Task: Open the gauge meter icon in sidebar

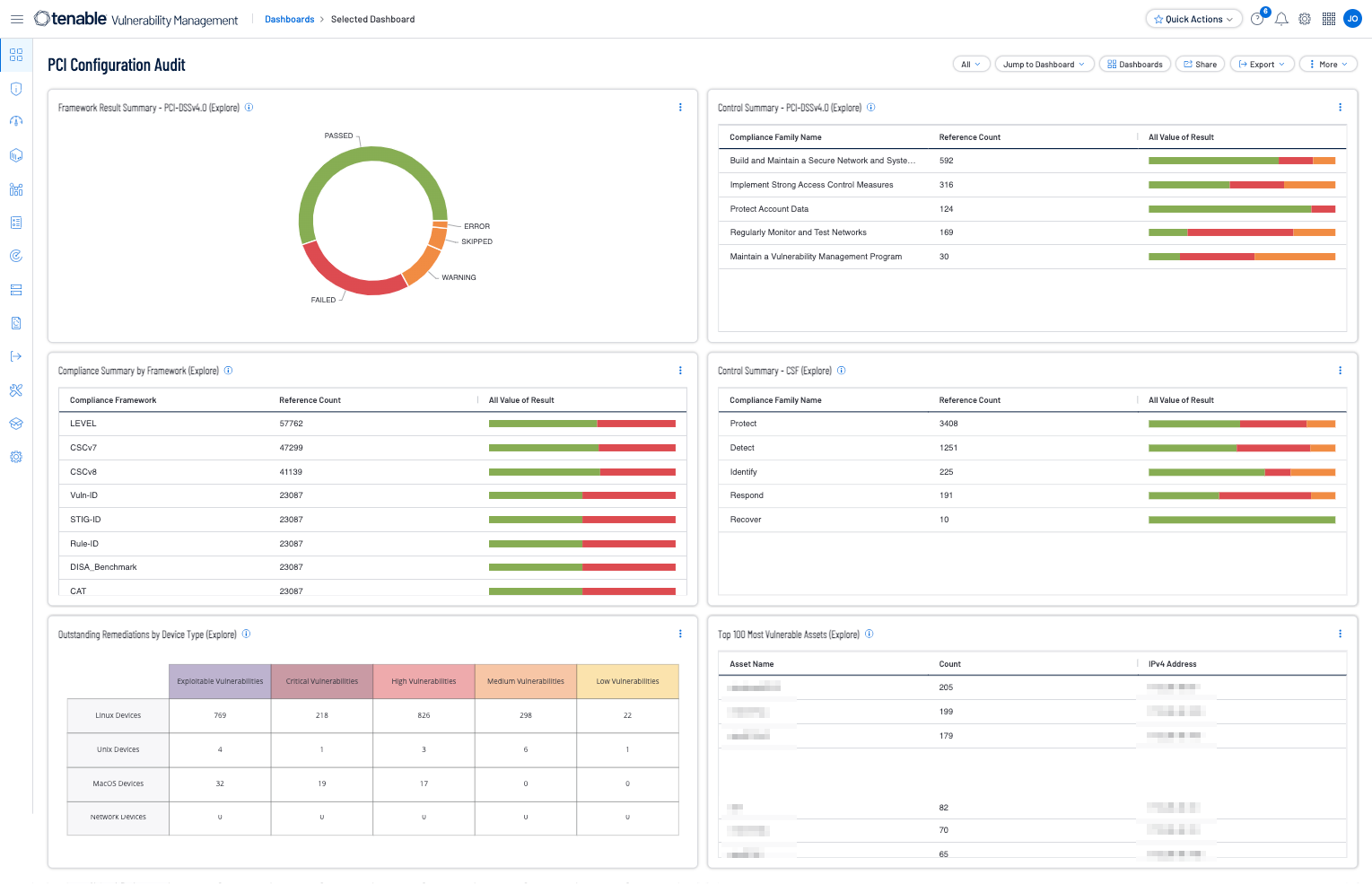Action: click(16, 122)
